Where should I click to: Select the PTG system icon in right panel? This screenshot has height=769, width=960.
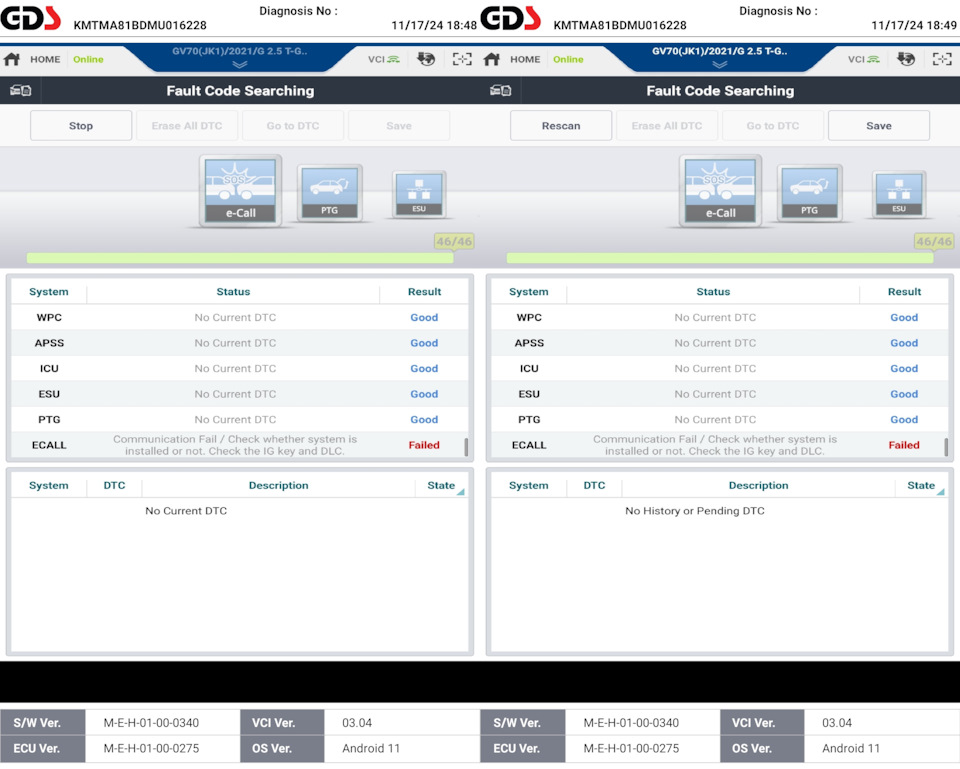[x=809, y=192]
